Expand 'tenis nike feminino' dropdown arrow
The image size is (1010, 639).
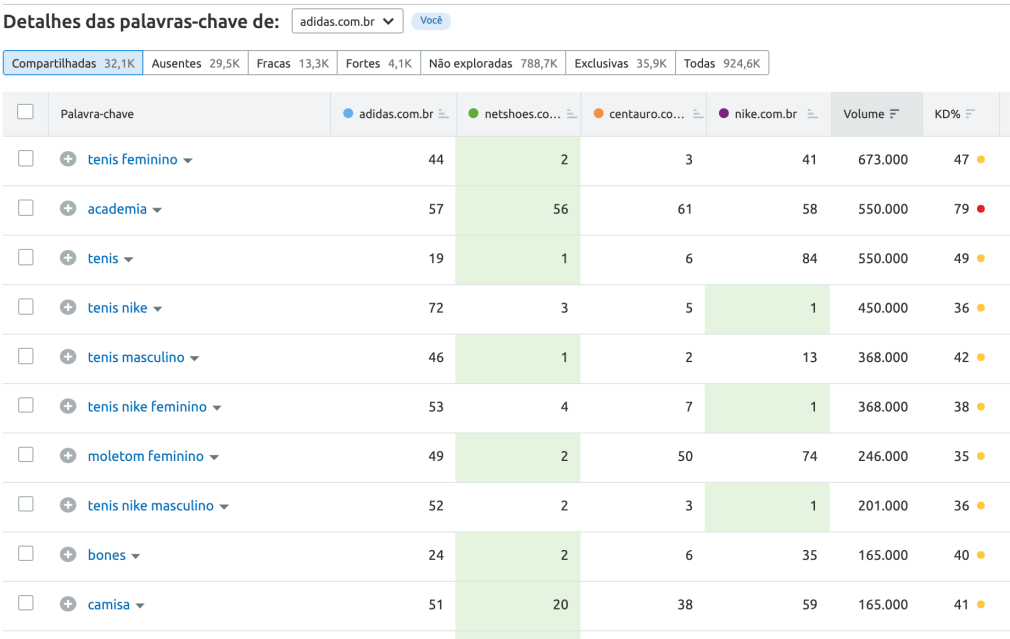pyautogui.click(x=217, y=408)
